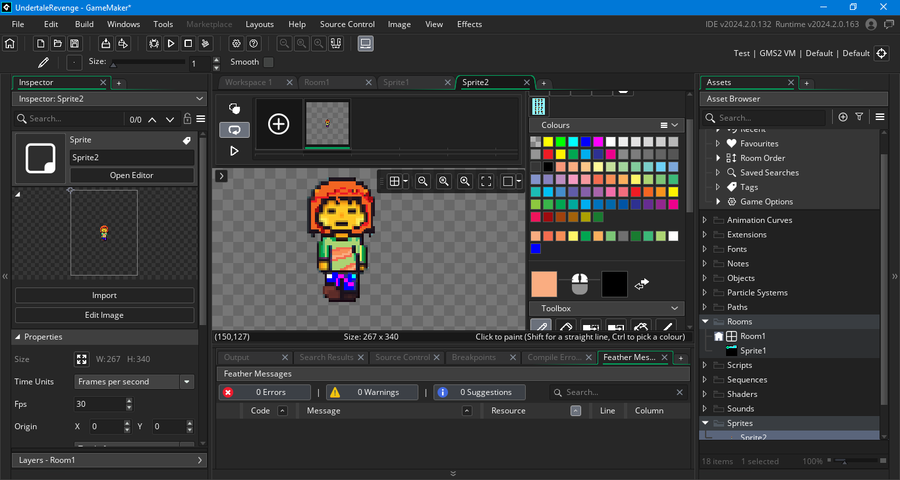Collapse the Toolbox panel

(674, 308)
